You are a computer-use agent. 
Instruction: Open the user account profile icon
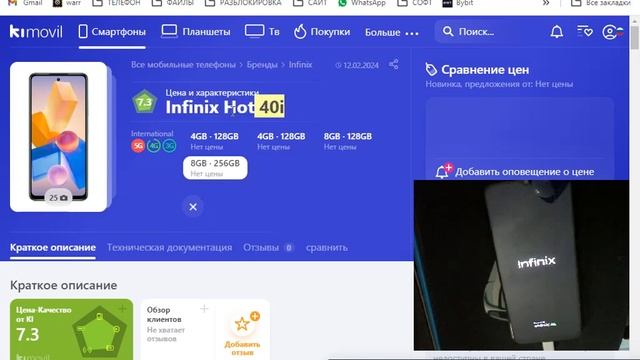[x=612, y=32]
